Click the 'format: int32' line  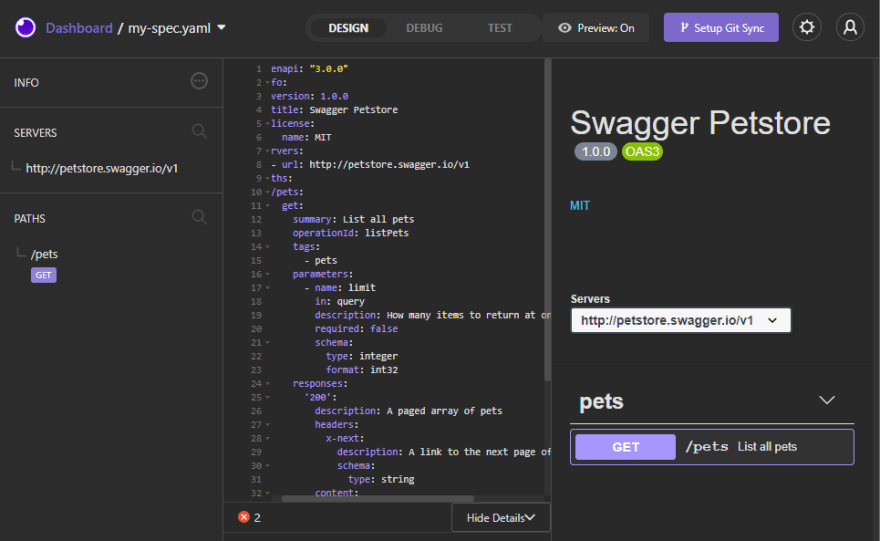(361, 370)
